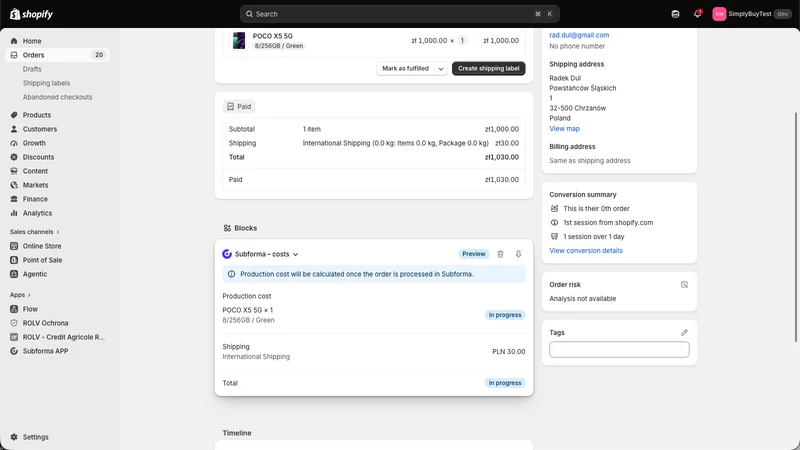Open Drafts under Orders
This screenshot has width=800, height=450.
click(32, 69)
